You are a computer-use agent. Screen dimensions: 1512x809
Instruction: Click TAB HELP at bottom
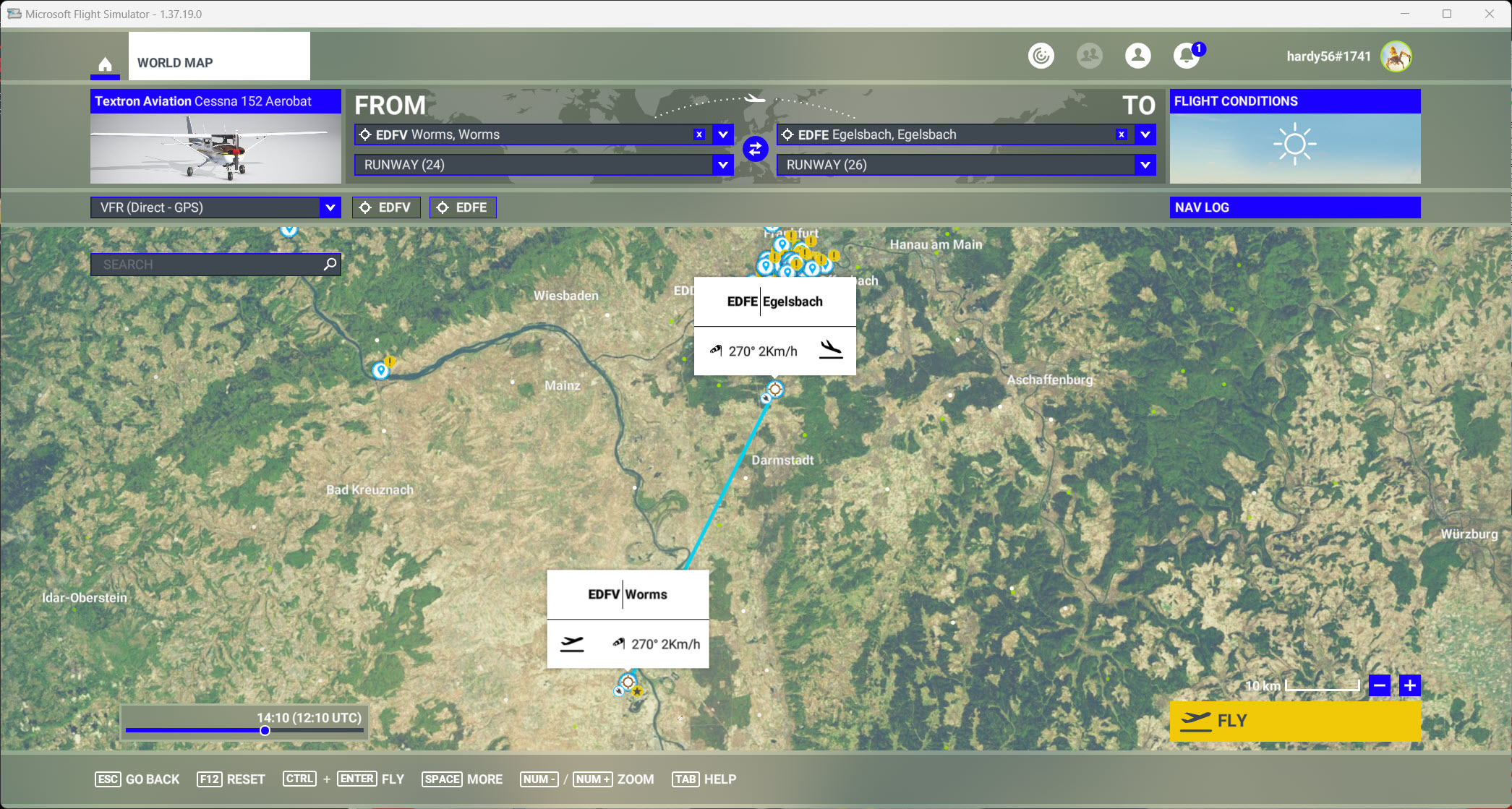[x=704, y=779]
